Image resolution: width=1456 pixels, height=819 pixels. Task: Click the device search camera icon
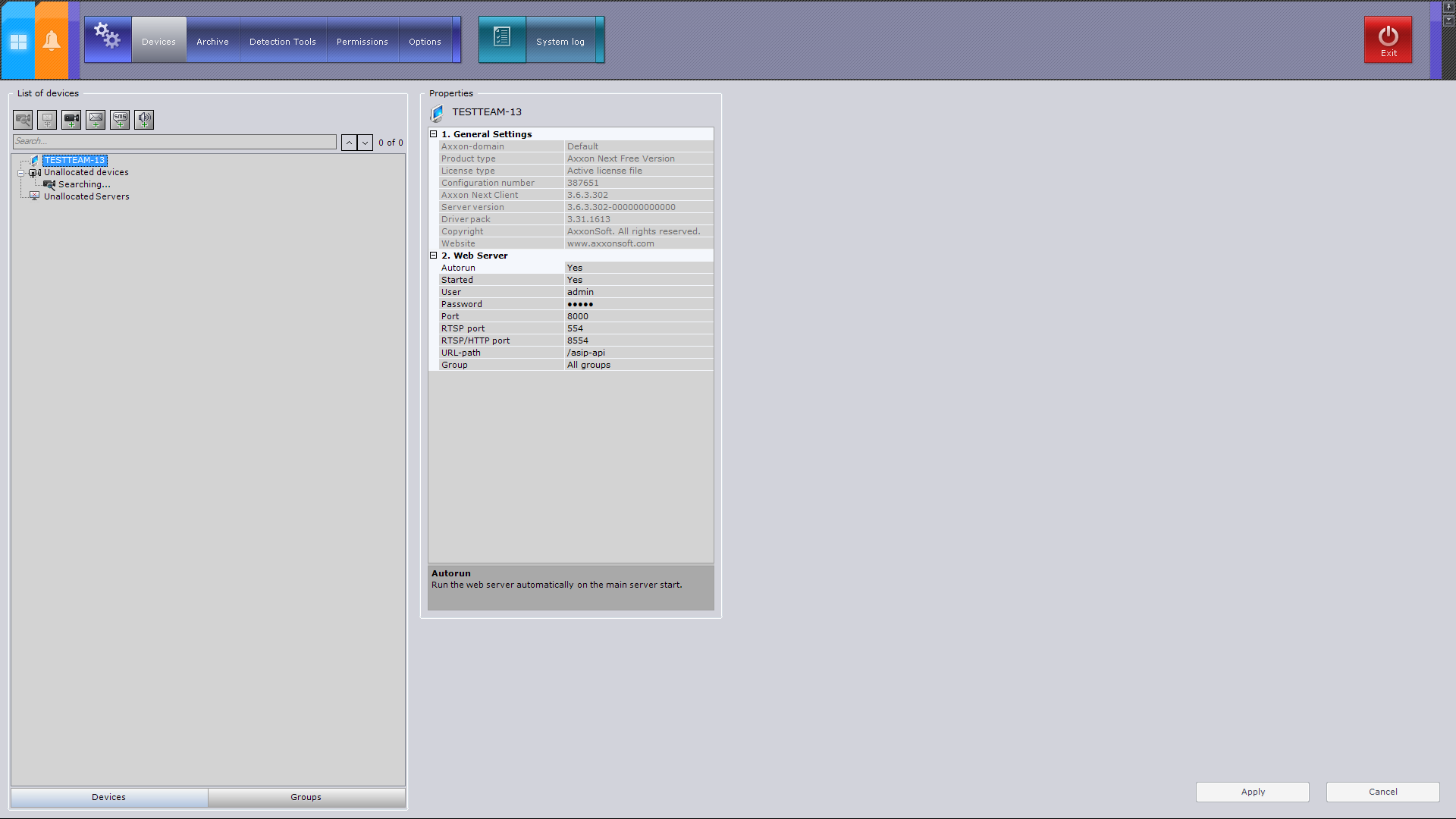click(x=23, y=120)
